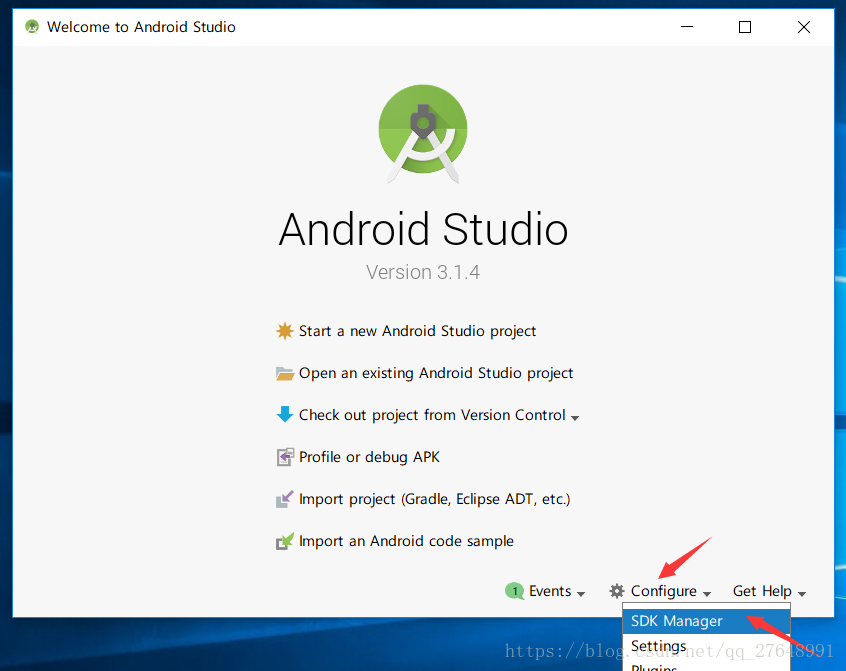The width and height of the screenshot is (846, 671).
Task: Select Profile or debug APK
Action: [x=369, y=457]
